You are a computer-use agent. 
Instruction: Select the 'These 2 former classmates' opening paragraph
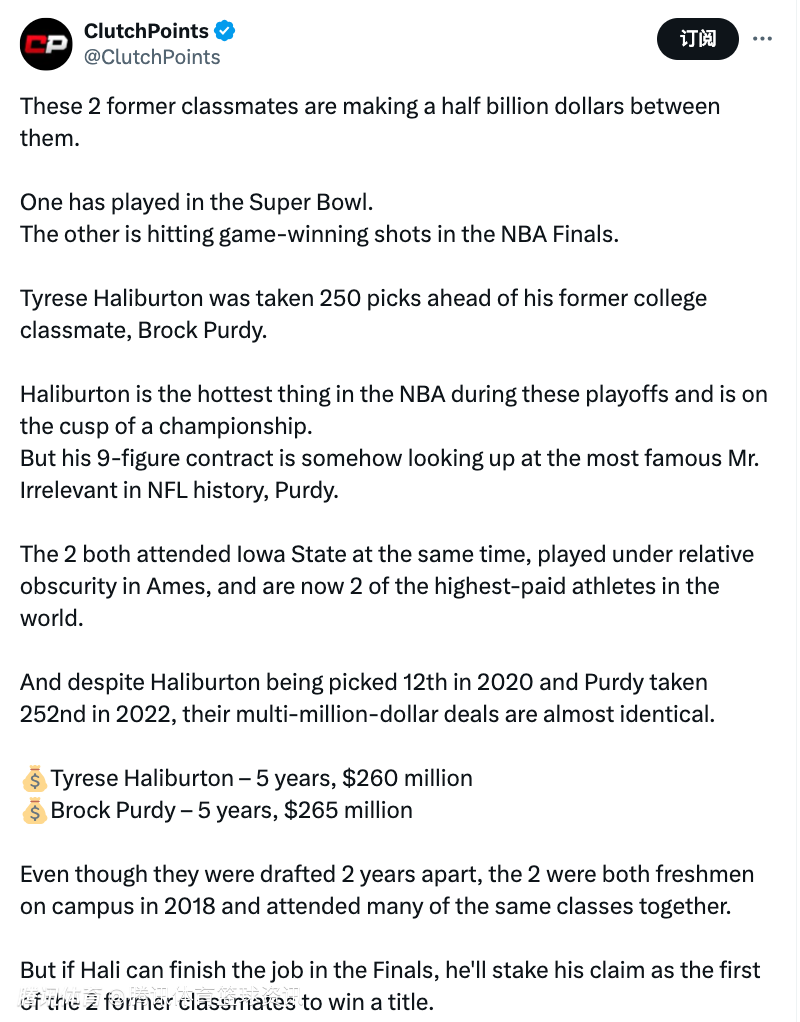370,122
